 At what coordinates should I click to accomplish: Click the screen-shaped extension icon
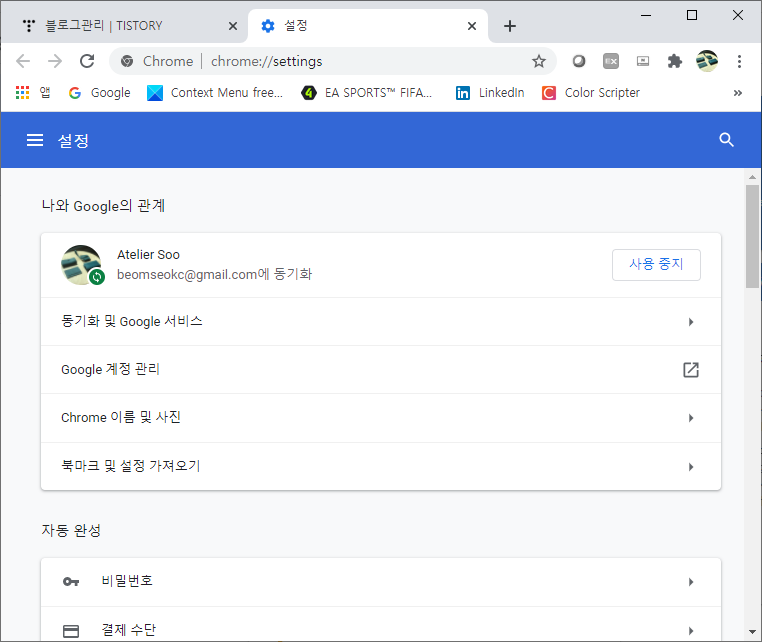(642, 61)
